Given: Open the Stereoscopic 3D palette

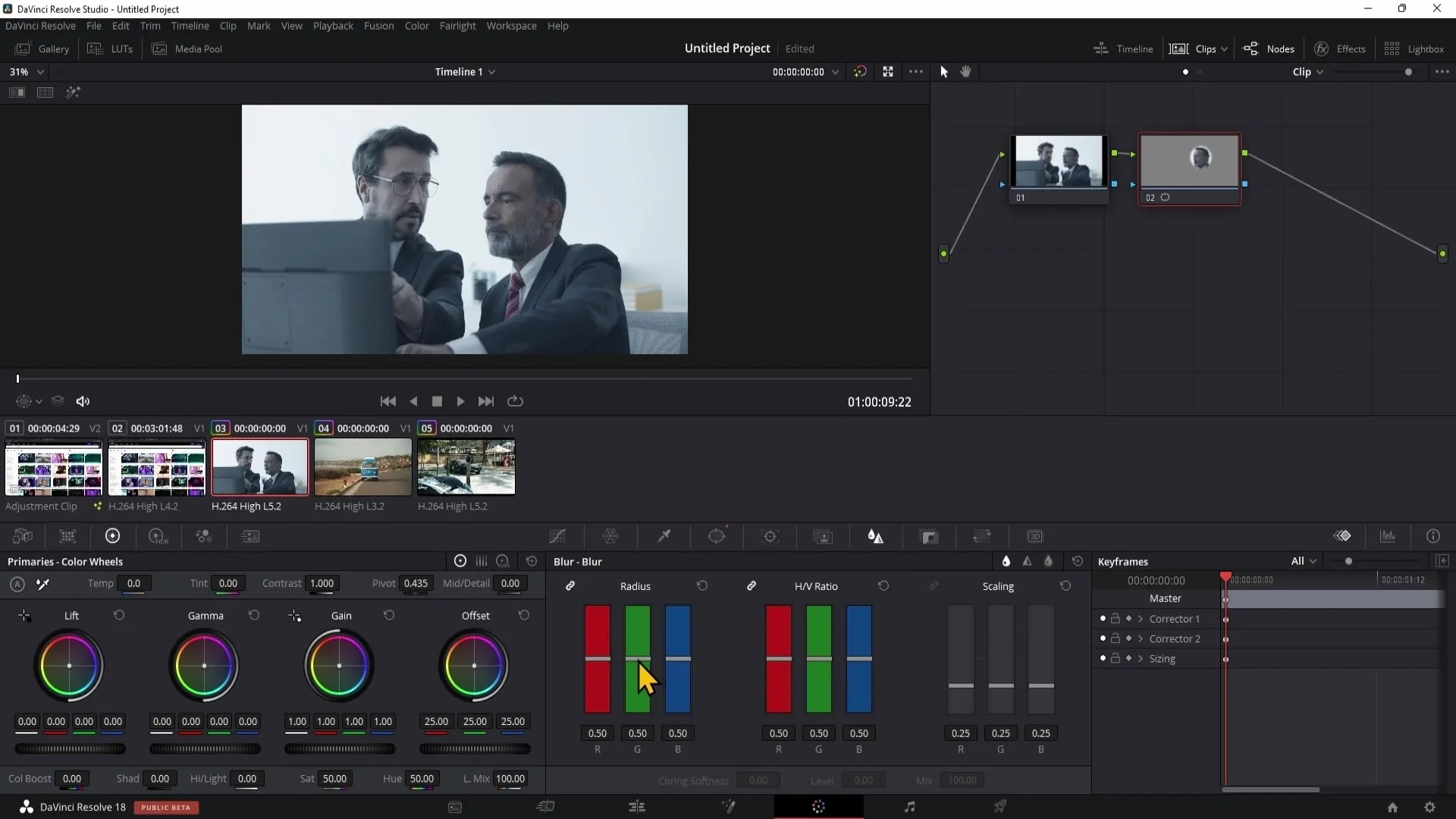Looking at the screenshot, I should point(1035,536).
